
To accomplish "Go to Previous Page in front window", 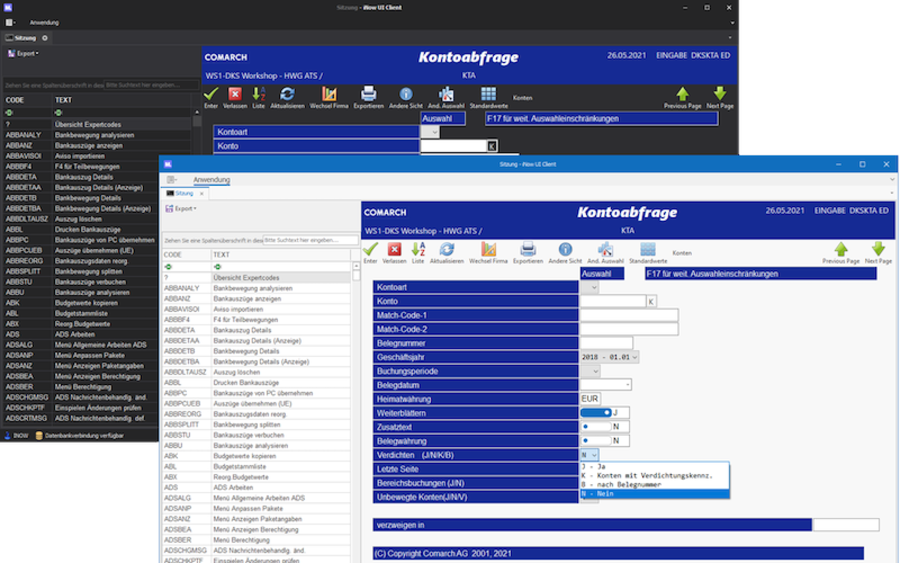I will click(x=841, y=249).
